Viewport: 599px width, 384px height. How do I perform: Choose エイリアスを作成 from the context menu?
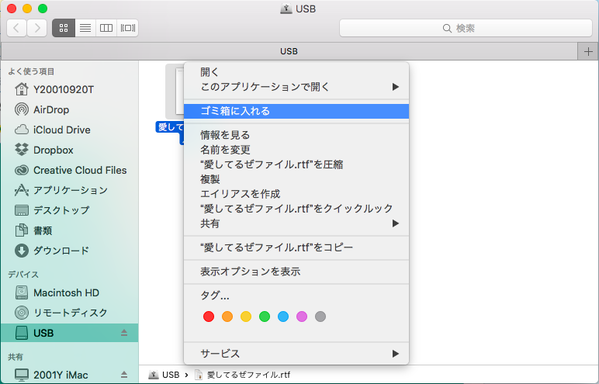click(296, 194)
